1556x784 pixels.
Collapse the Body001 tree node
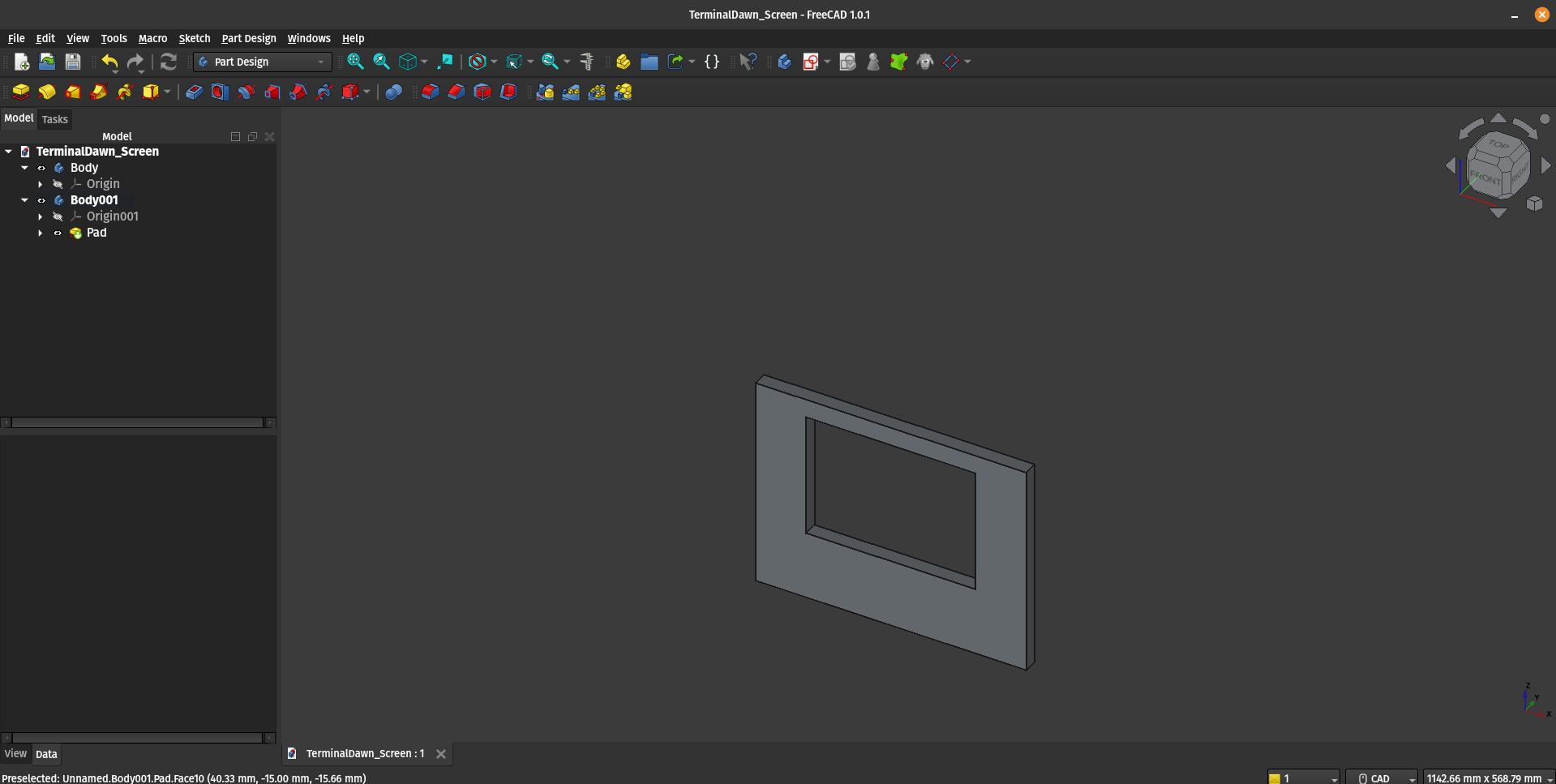tap(25, 200)
